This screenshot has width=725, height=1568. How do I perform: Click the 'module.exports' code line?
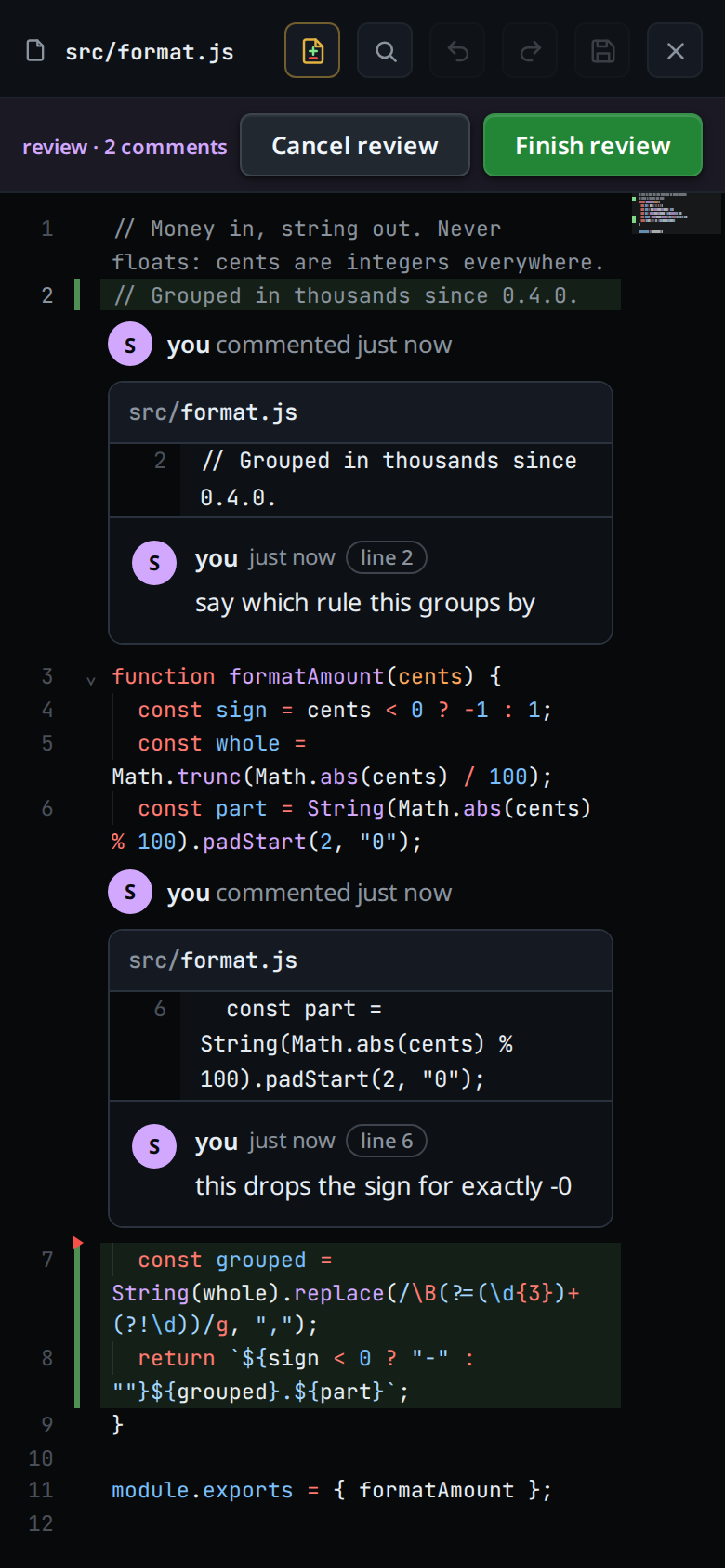click(x=332, y=1490)
